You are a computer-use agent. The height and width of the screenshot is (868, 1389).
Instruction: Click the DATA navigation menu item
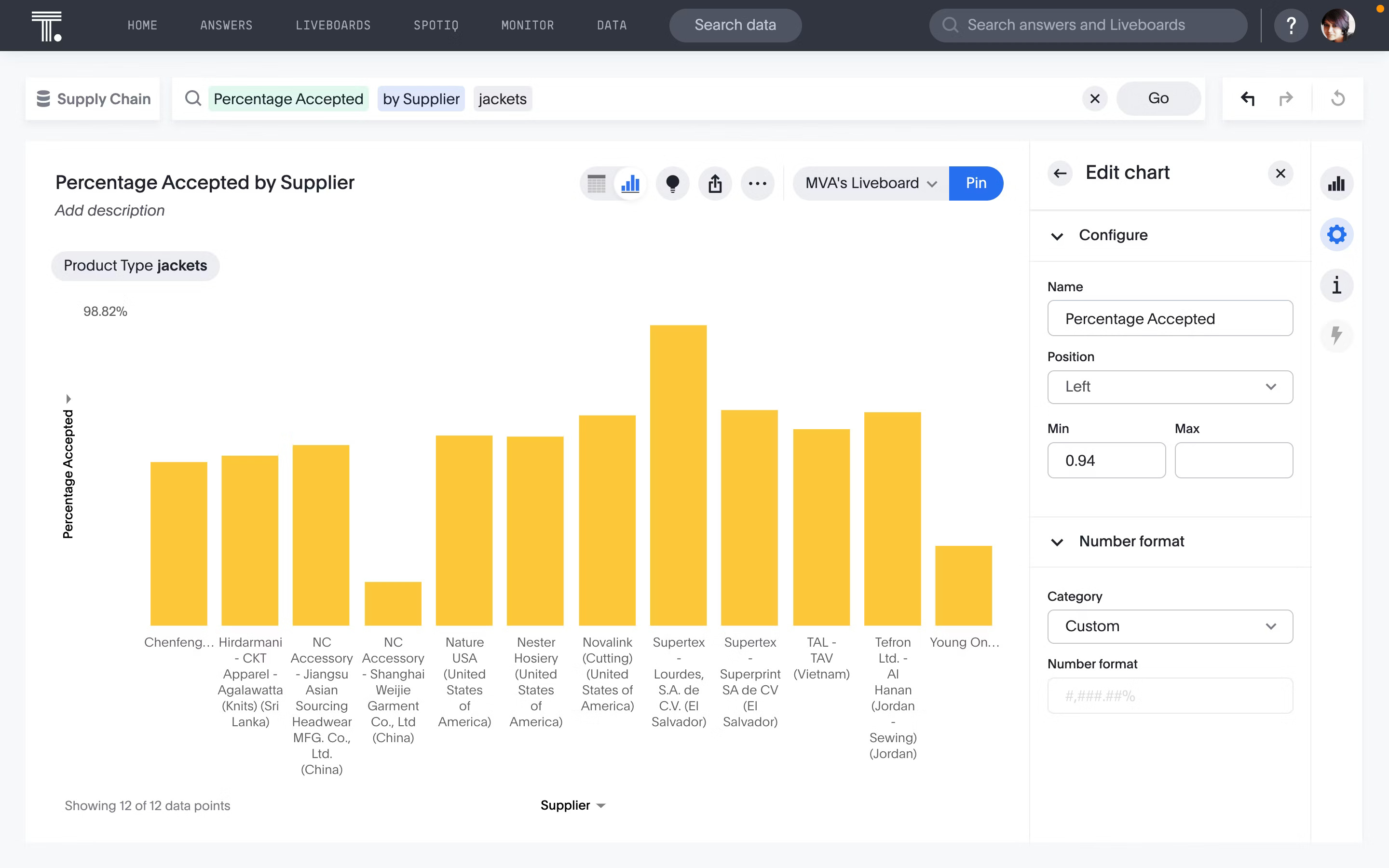click(611, 25)
